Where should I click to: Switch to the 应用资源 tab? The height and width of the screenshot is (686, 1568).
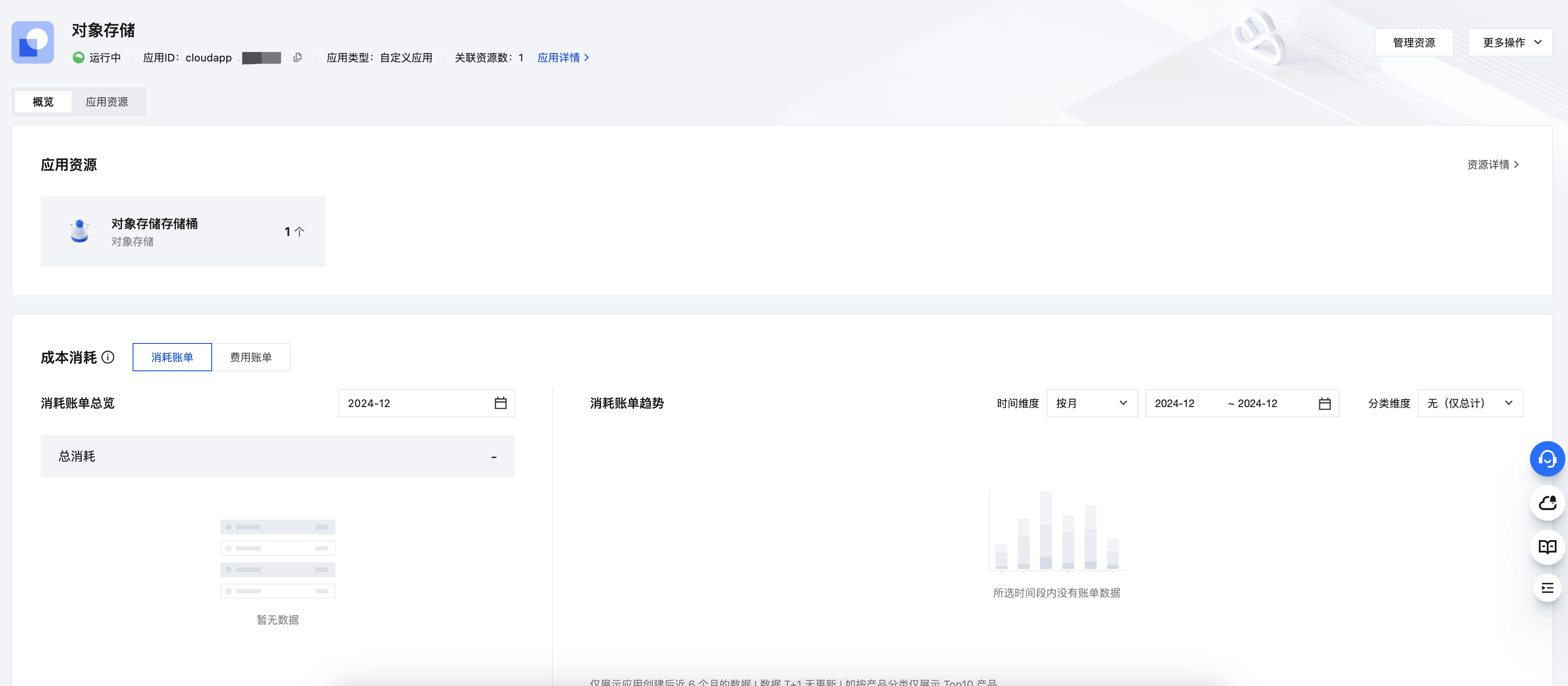tap(107, 102)
